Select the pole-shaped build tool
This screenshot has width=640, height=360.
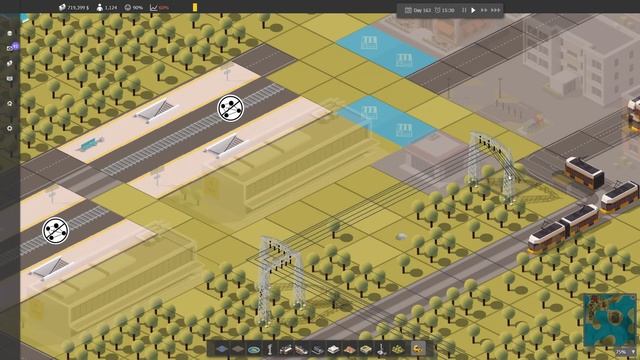pos(381,349)
